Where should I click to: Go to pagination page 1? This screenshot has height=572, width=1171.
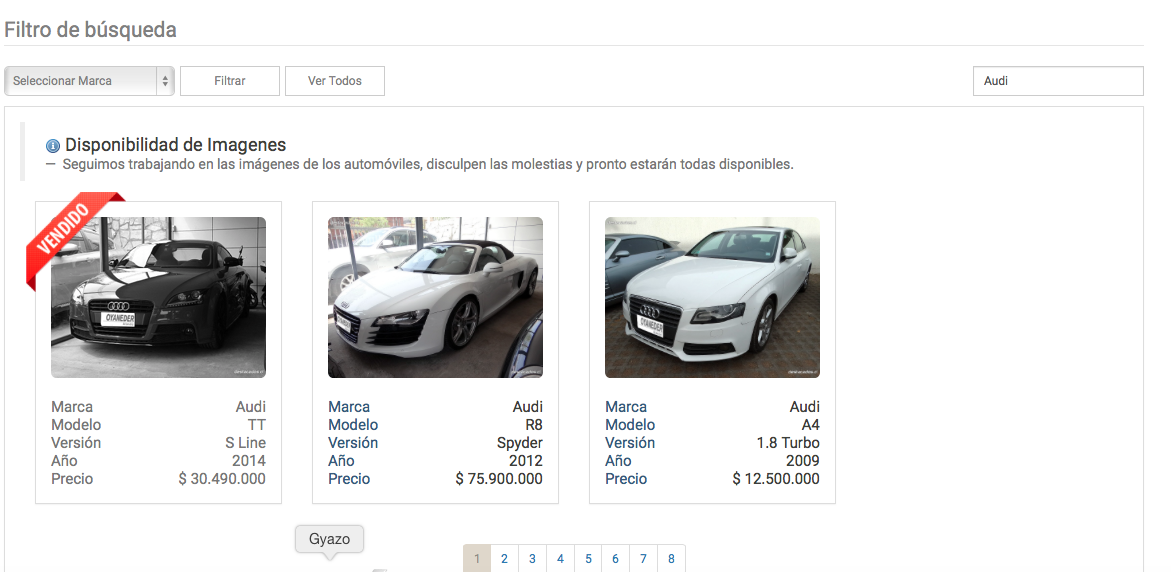tap(477, 559)
